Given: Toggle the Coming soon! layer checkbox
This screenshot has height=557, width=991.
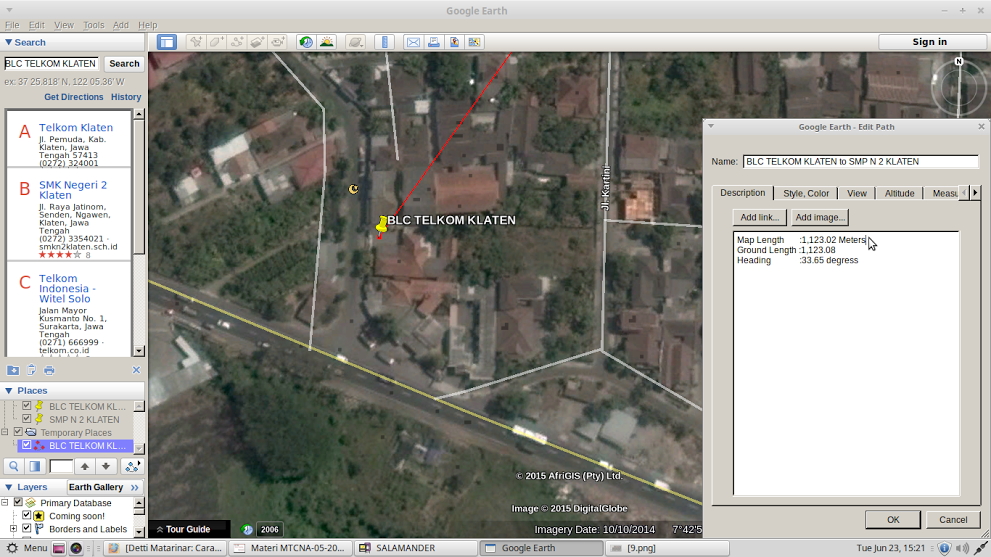Looking at the screenshot, I should click(x=27, y=515).
